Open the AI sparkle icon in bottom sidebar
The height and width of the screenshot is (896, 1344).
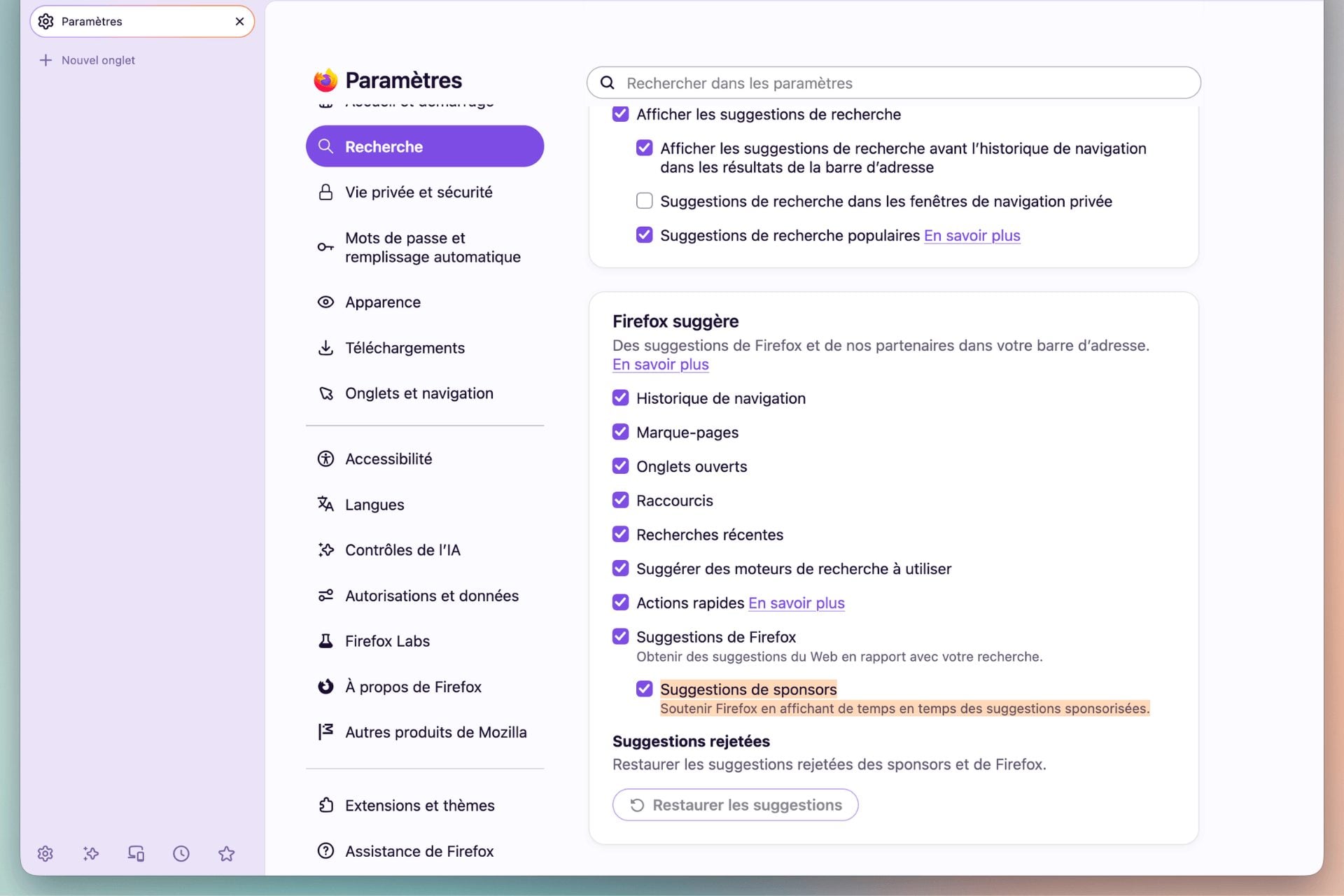click(91, 853)
